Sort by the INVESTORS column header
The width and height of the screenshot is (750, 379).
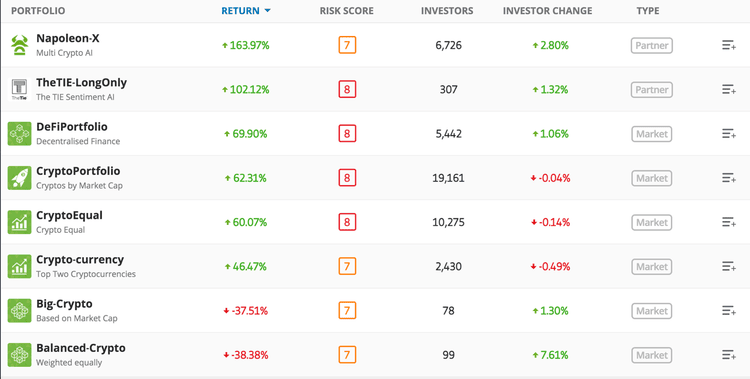pos(447,11)
